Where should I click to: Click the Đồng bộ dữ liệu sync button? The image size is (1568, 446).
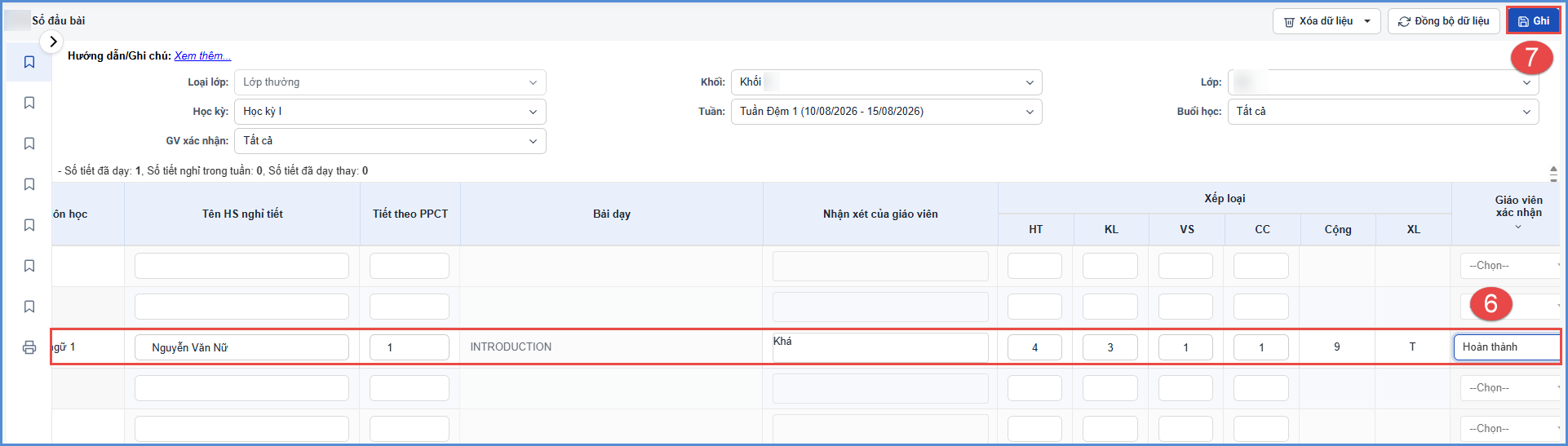pos(1444,21)
